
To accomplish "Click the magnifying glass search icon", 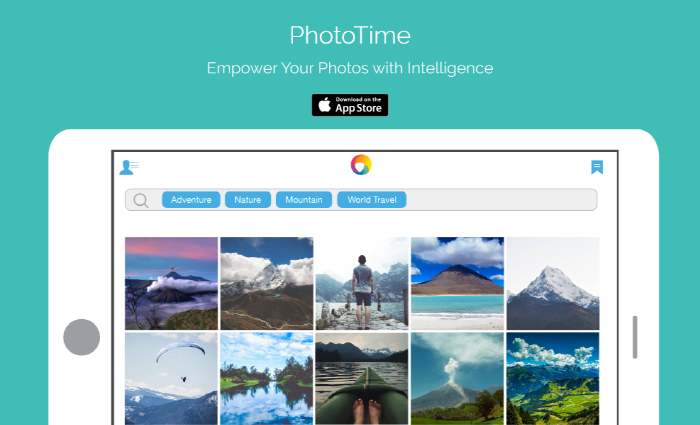I will [x=141, y=200].
